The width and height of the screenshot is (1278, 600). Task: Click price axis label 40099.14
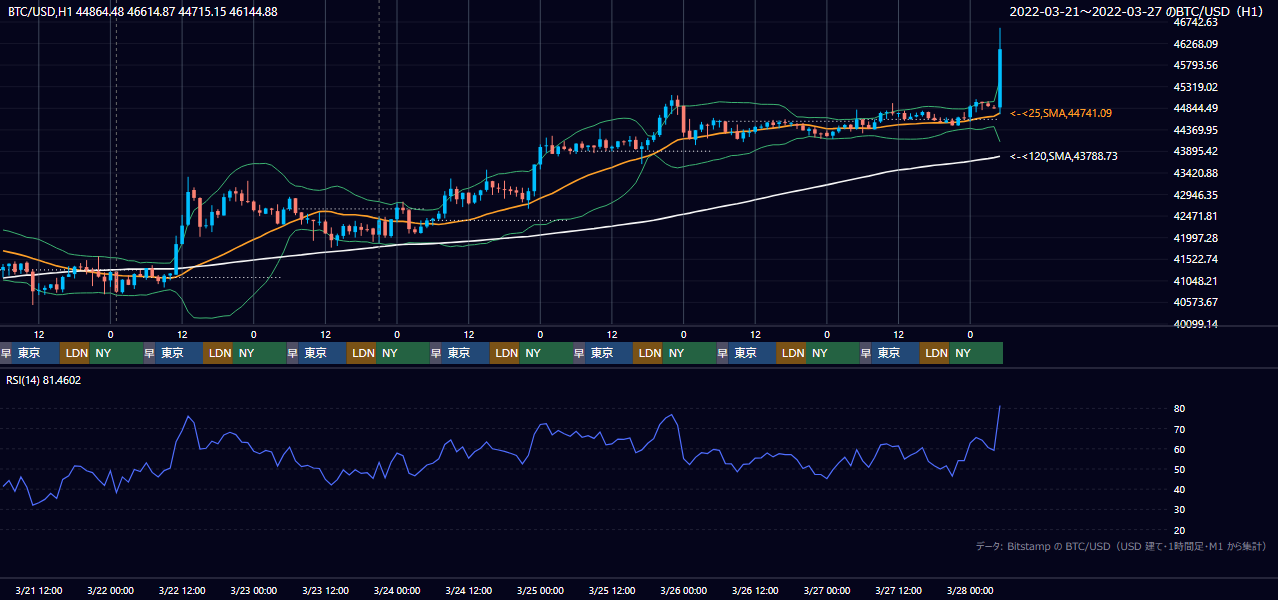1195,324
